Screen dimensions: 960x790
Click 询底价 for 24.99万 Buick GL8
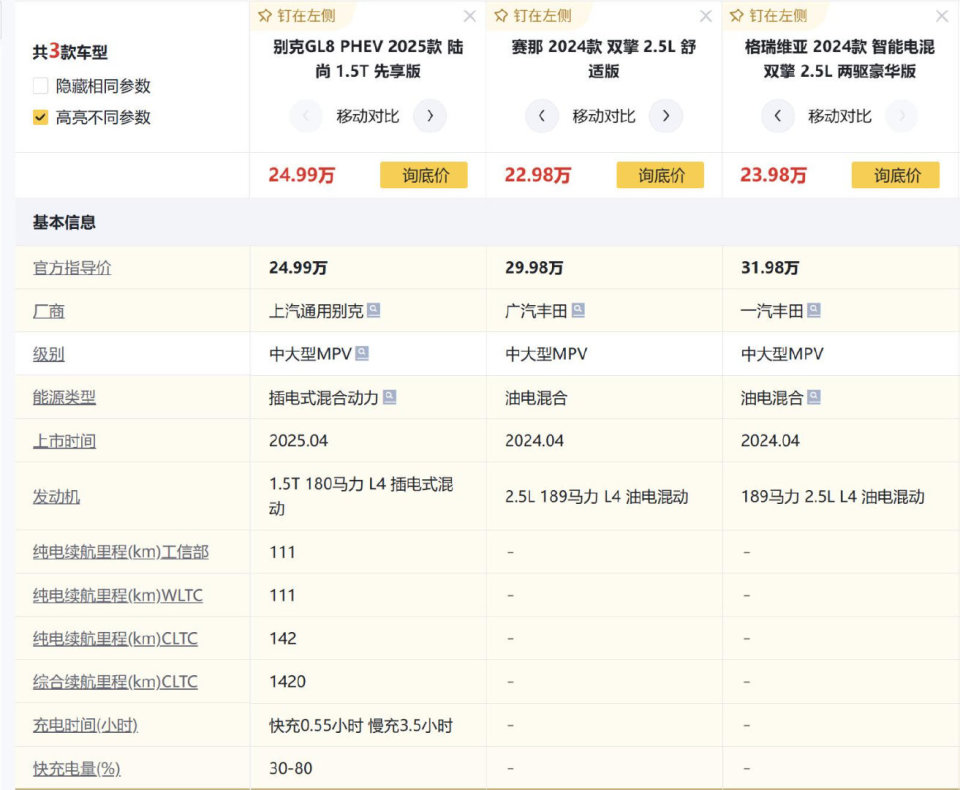(424, 175)
